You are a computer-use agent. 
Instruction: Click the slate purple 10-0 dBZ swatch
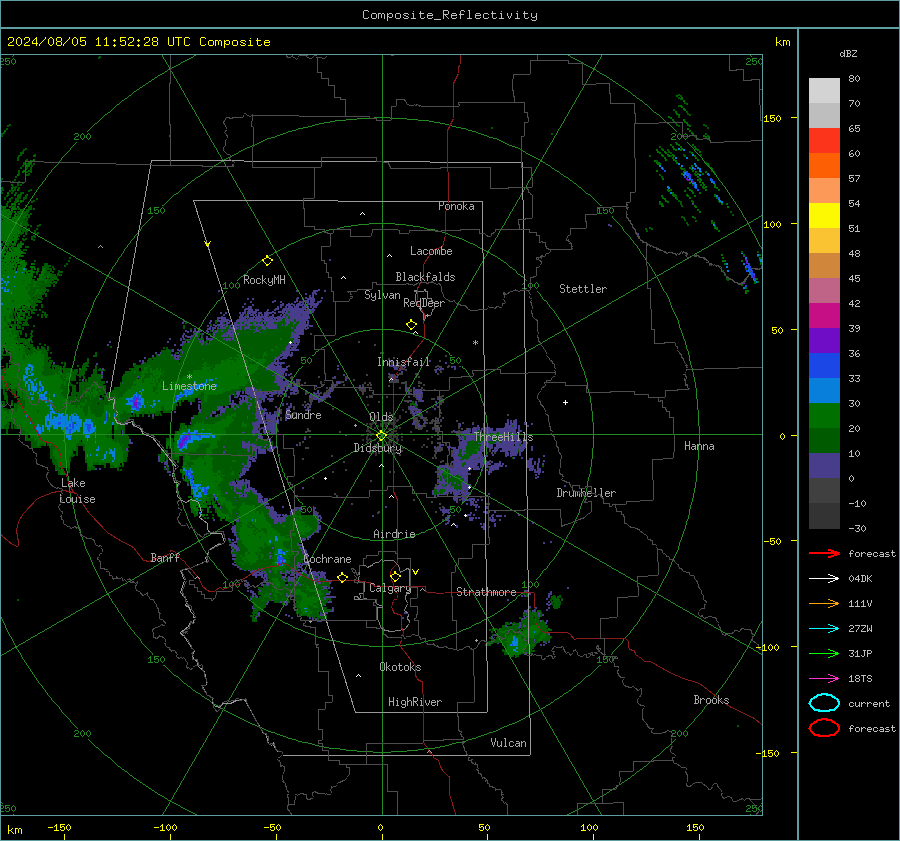(824, 466)
